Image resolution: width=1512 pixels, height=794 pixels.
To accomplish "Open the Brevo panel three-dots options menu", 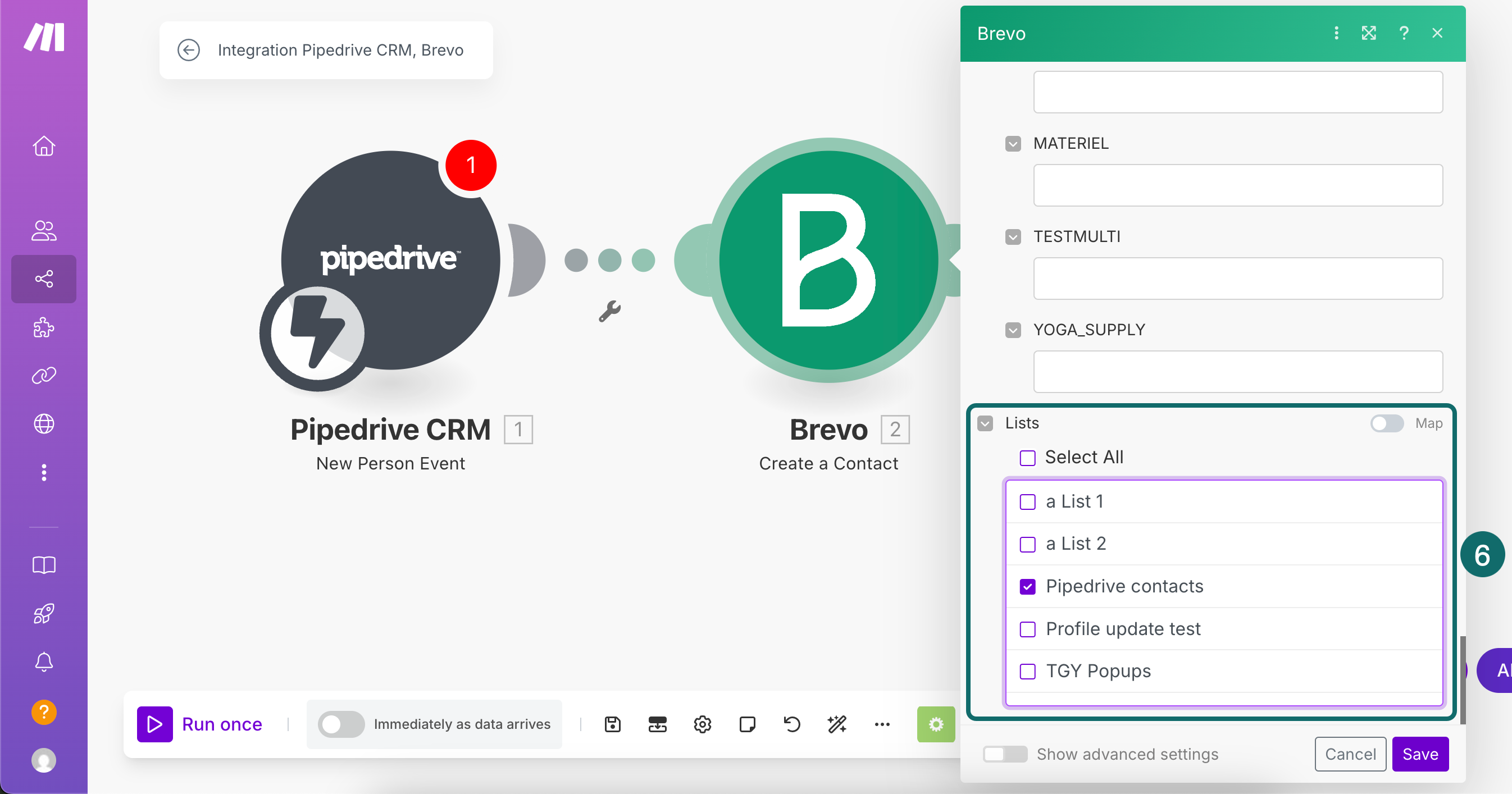I will [x=1337, y=33].
